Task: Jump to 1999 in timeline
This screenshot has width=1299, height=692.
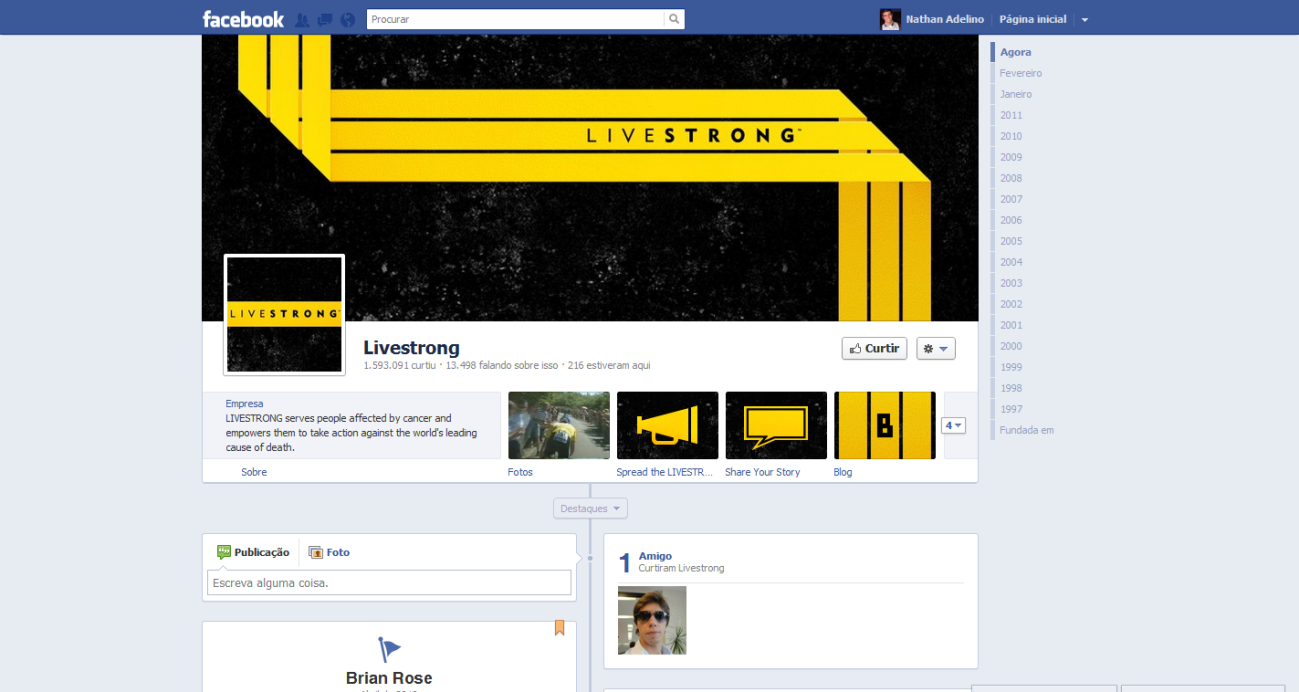Action: (x=1011, y=367)
